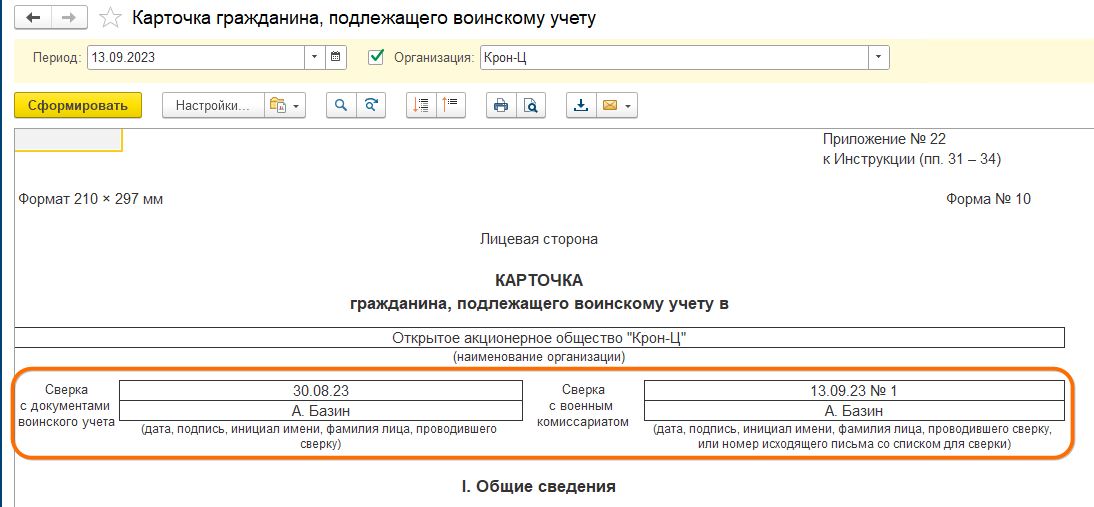Click the I. Общие сведения section heading
The width and height of the screenshot is (1094, 507).
click(539, 486)
